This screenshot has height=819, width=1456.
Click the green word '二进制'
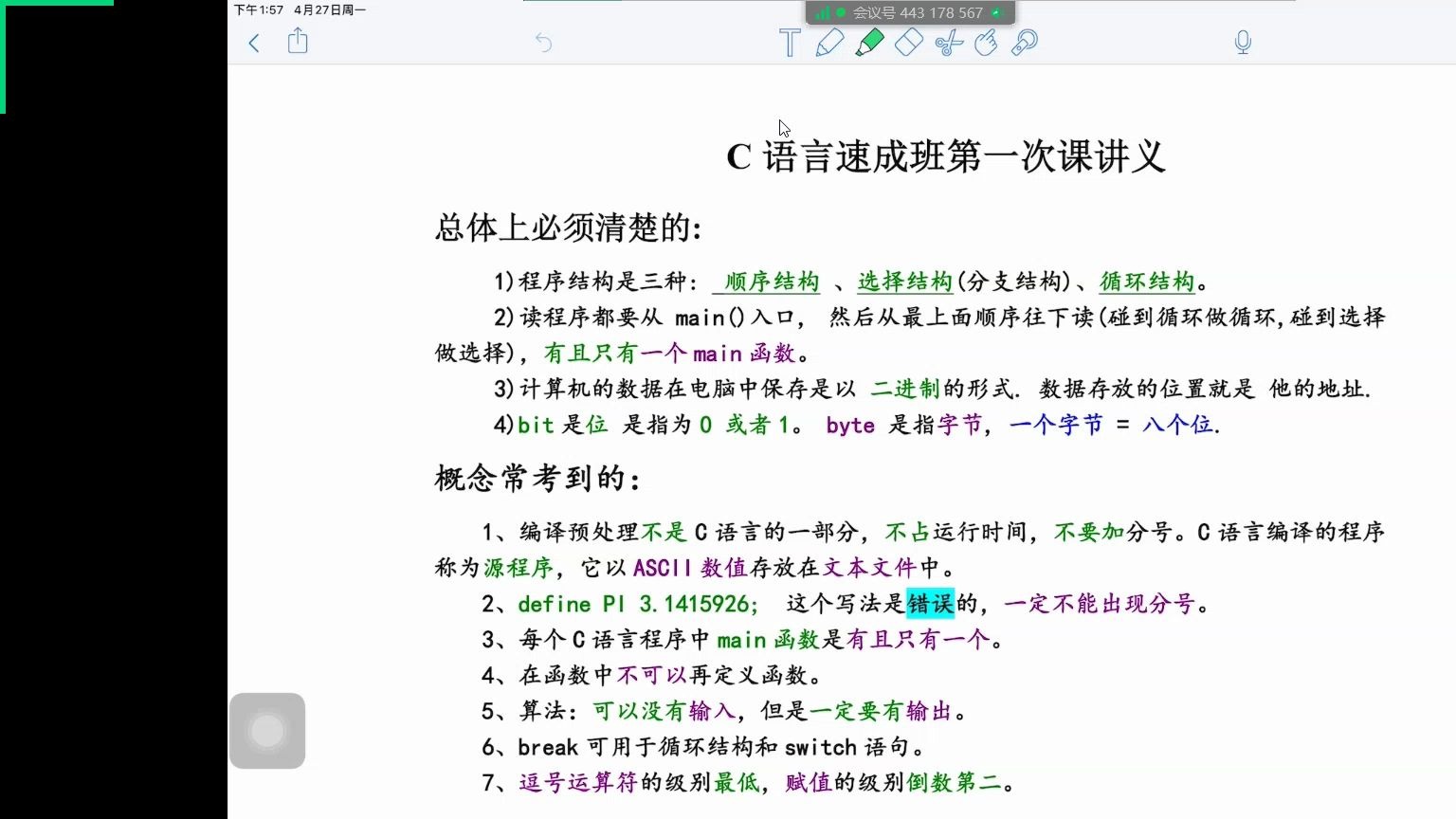[905, 389]
